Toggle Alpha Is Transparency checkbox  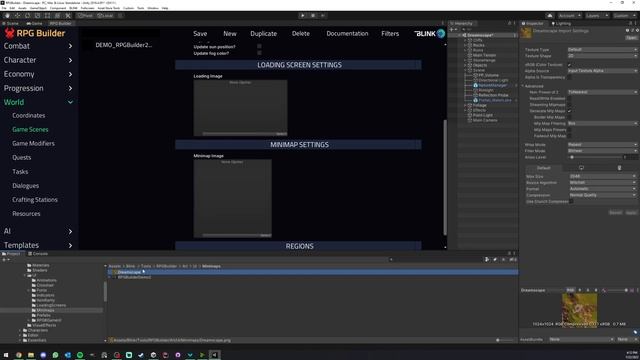[x=569, y=77]
